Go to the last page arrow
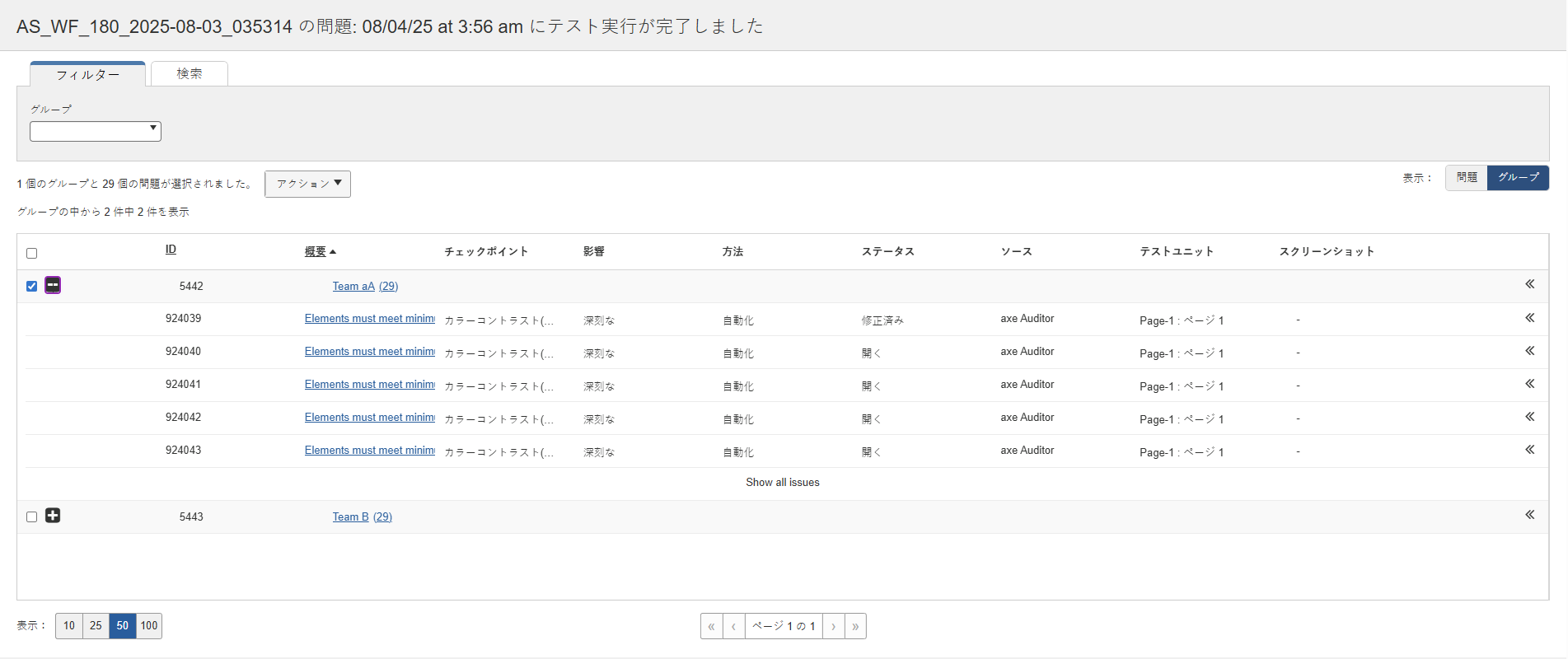Image resolution: width=1568 pixels, height=659 pixels. tap(855, 626)
